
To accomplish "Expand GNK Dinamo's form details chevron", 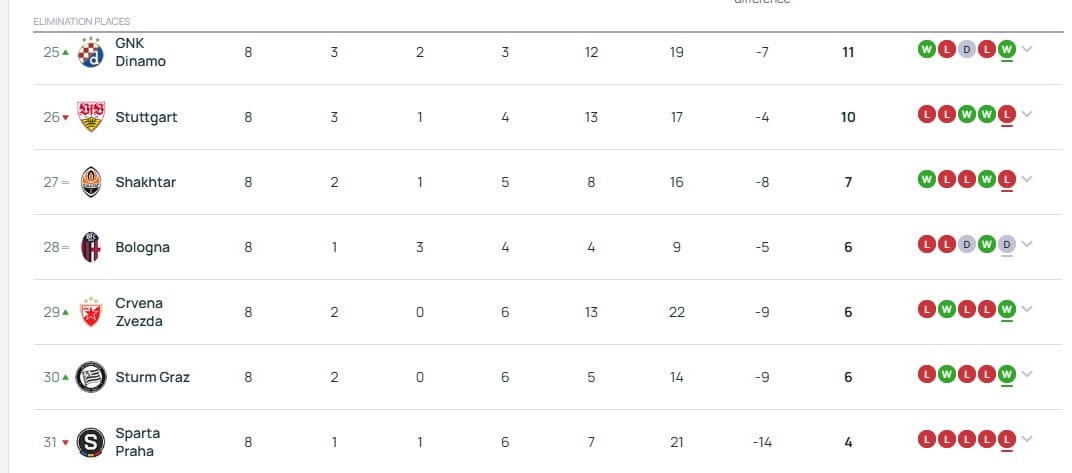I will click(1026, 49).
